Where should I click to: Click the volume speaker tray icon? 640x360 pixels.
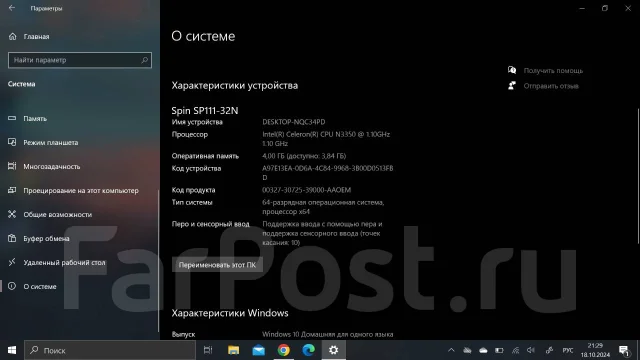531,350
